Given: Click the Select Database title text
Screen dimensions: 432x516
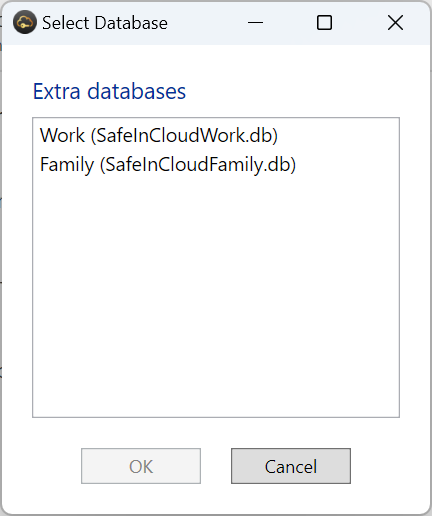Looking at the screenshot, I should 105,23.
